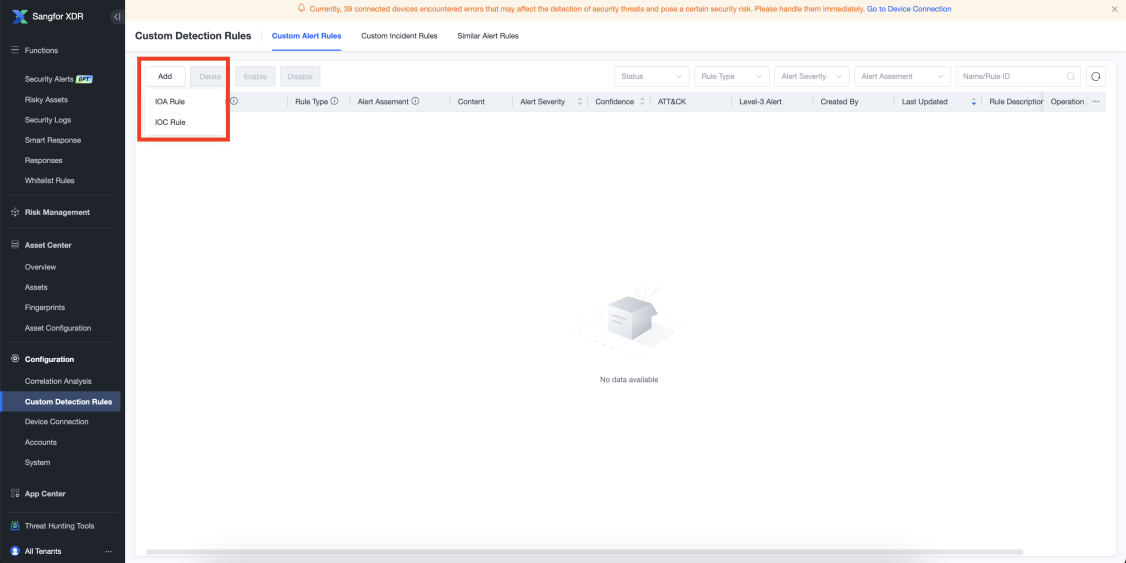Image resolution: width=1126 pixels, height=563 pixels.
Task: Open column settings ellipsis in table header
Action: pyautogui.click(x=1096, y=102)
